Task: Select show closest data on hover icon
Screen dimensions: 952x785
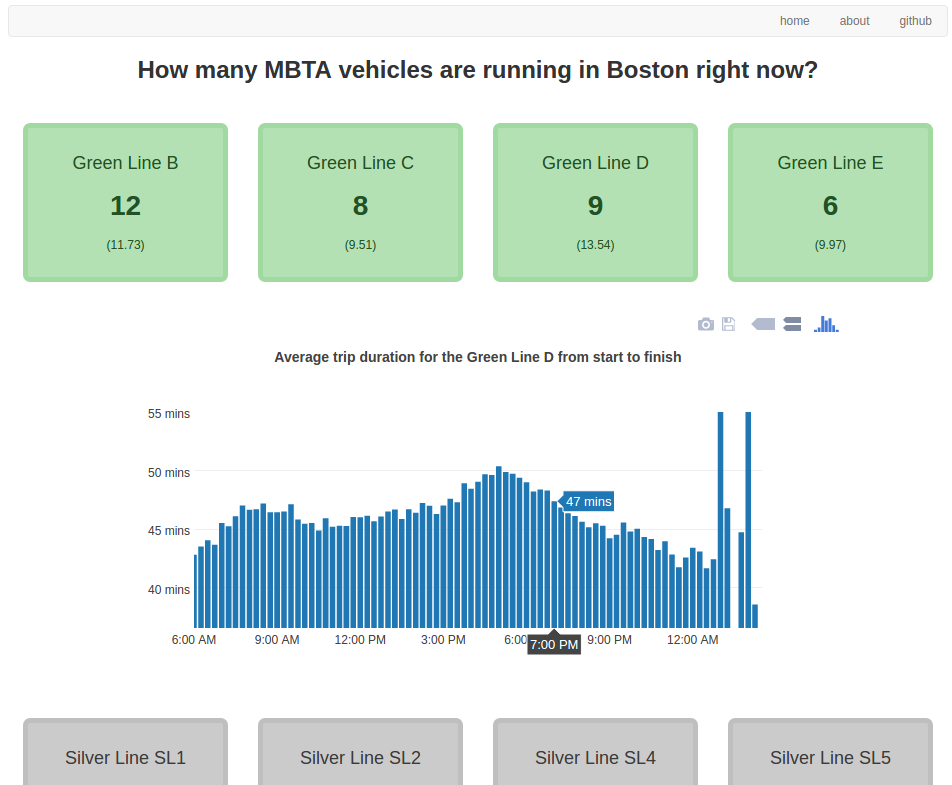Action: coord(763,324)
